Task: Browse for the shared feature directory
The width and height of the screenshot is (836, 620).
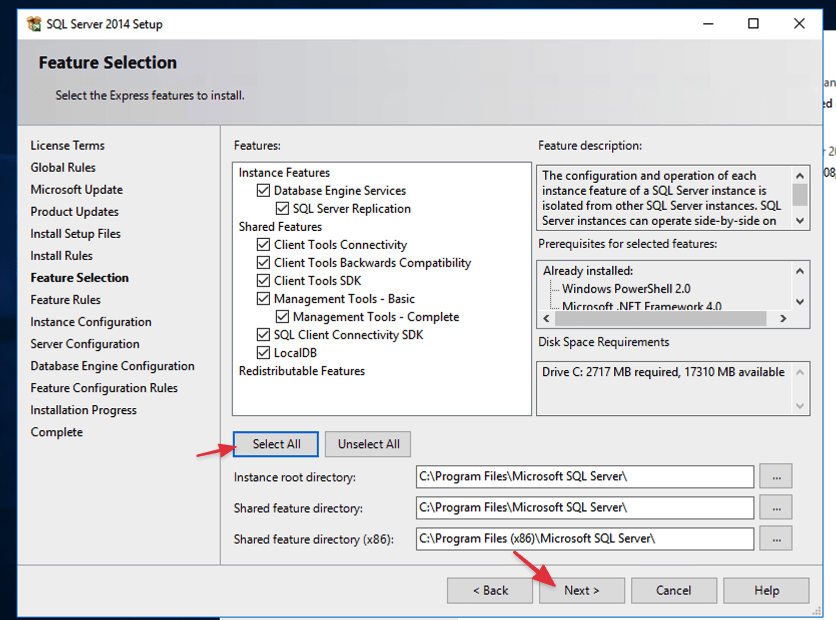Action: pos(776,507)
